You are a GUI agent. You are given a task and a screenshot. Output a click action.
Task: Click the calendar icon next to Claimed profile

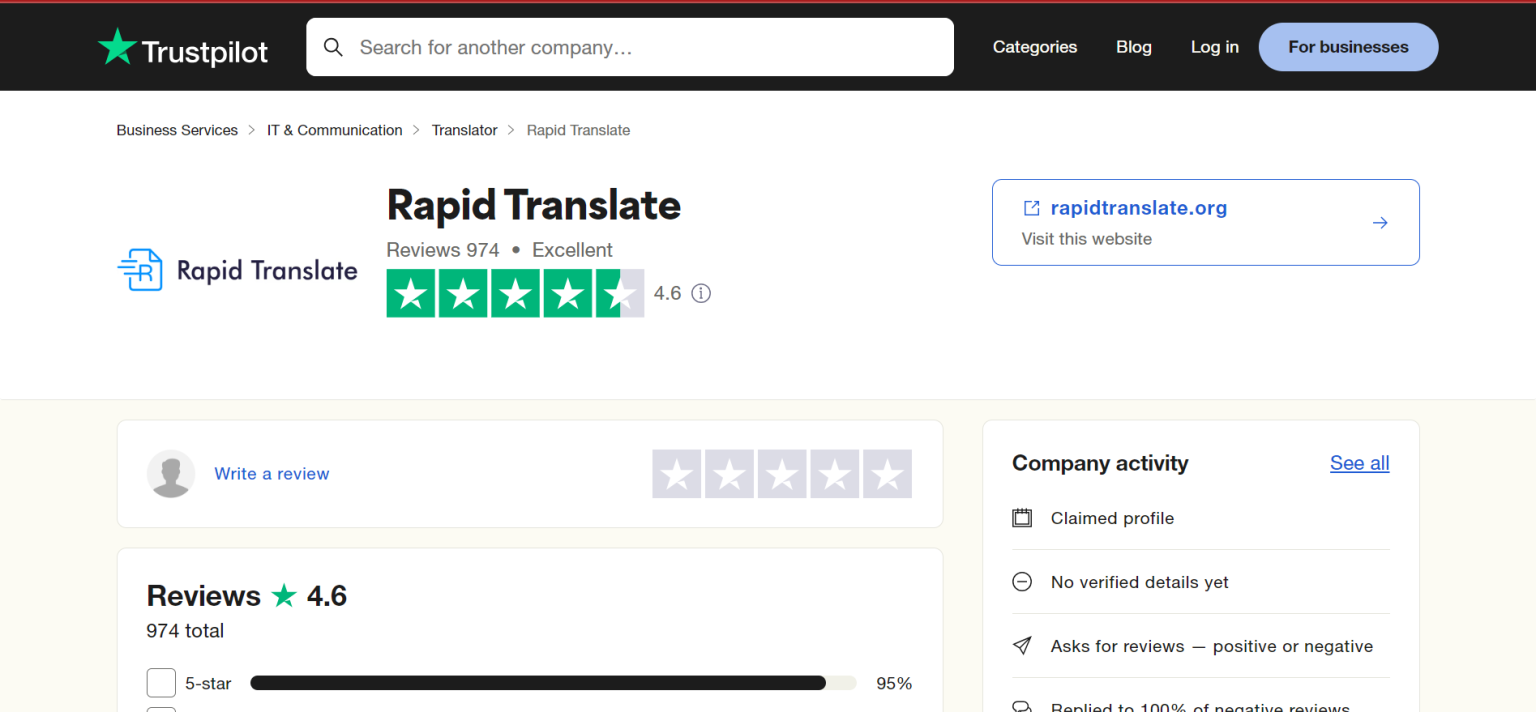pyautogui.click(x=1021, y=517)
